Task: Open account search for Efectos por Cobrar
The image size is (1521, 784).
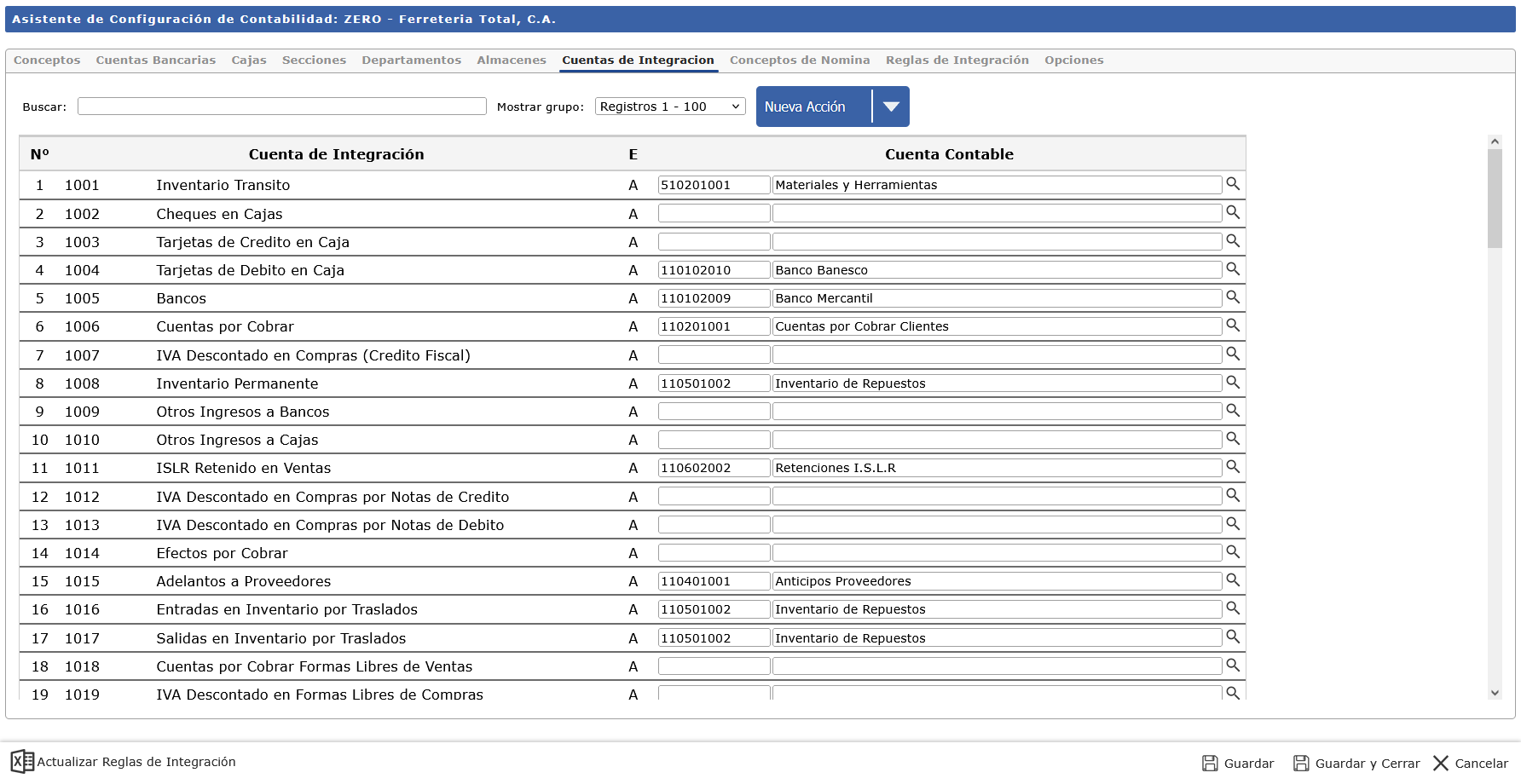Action: coord(1234,552)
